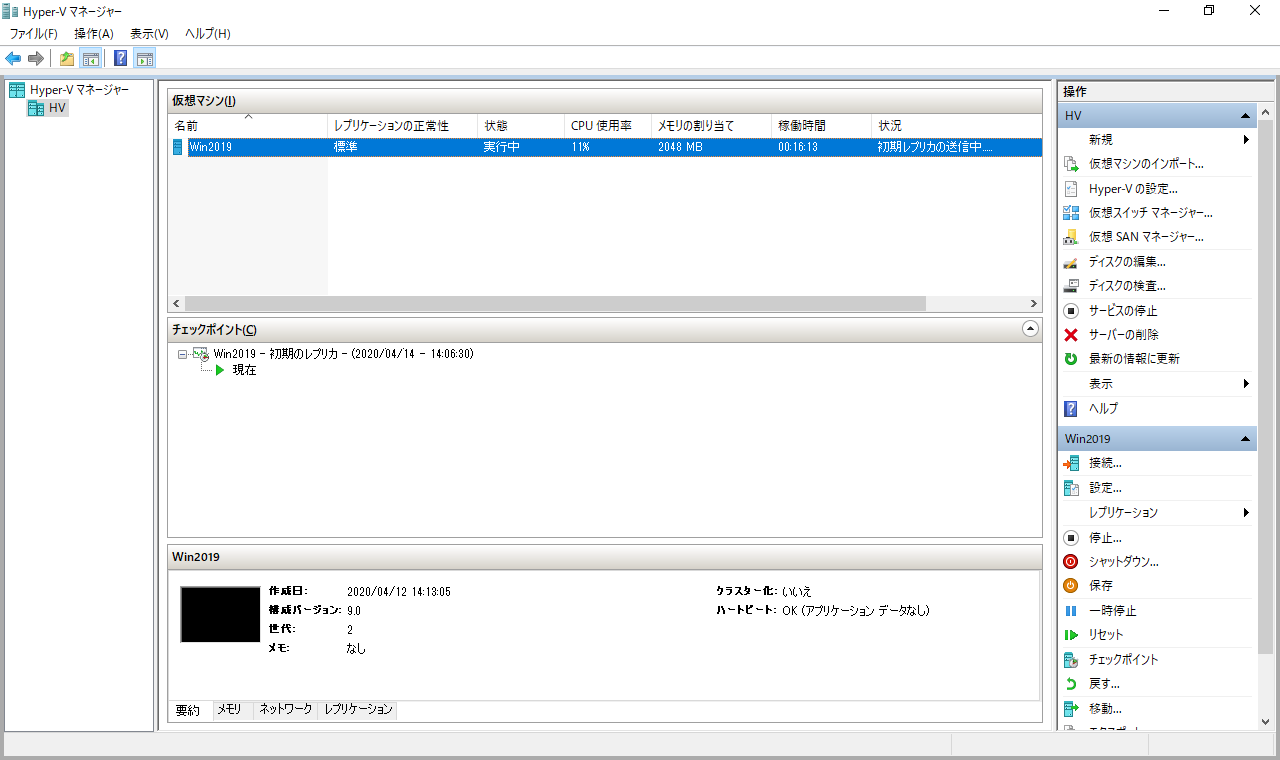
Task: Open 設定 for Win2019
Action: [1105, 488]
